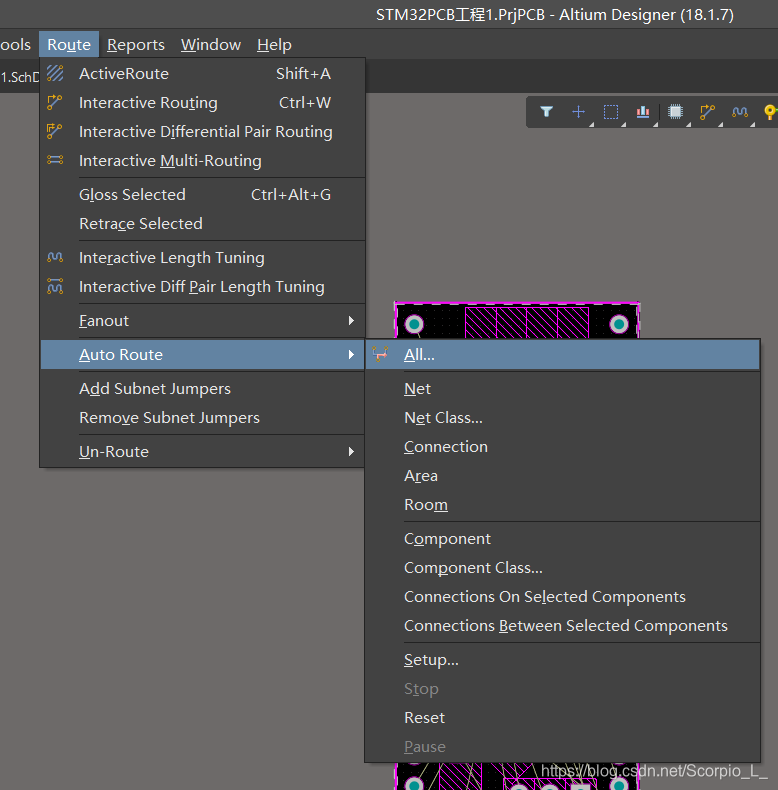
Task: Choose Interactive Multi-Routing
Action: (x=203, y=160)
